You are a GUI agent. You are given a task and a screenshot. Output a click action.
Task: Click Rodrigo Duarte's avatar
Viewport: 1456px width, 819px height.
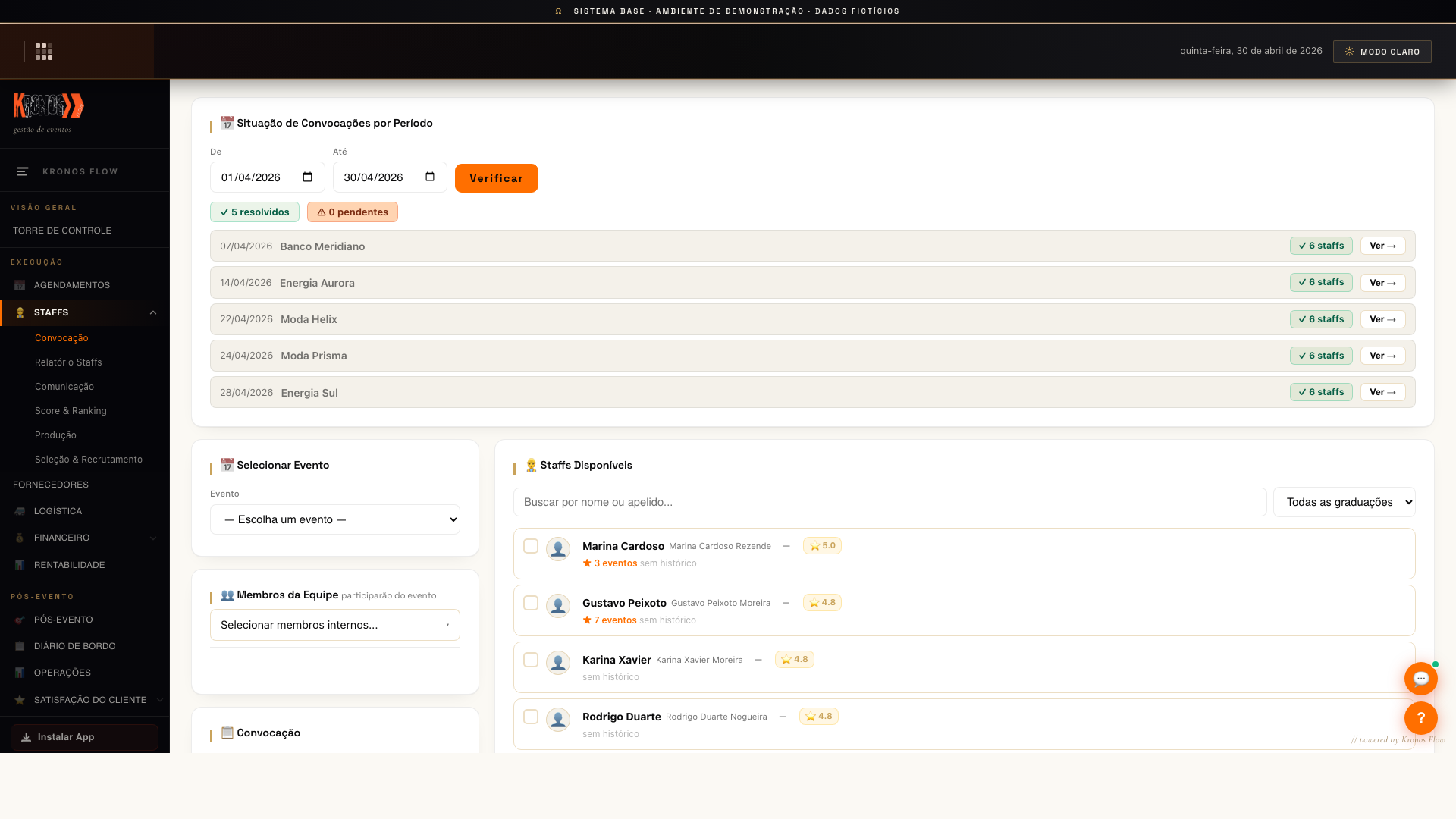pos(558,720)
